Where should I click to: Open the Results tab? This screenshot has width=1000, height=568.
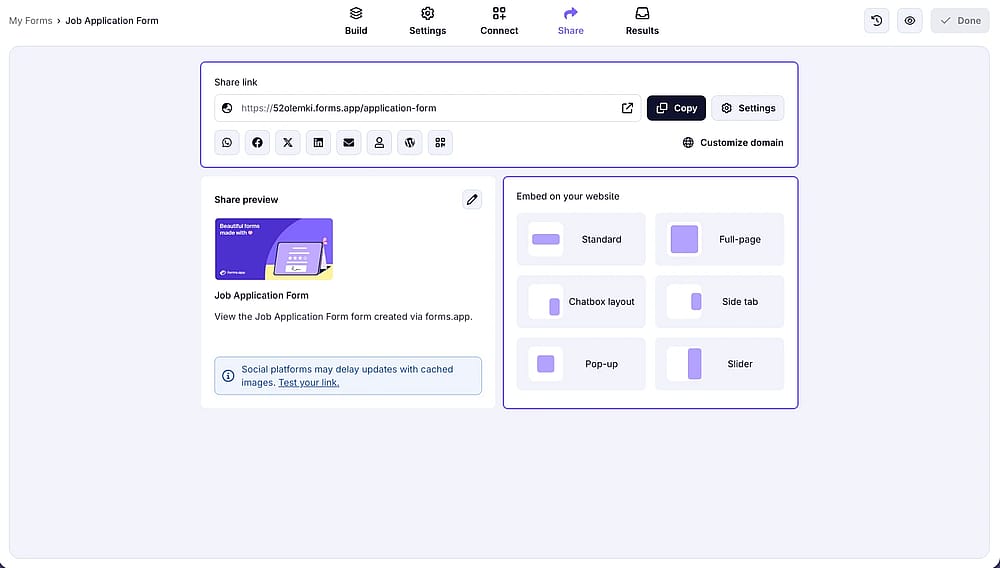642,21
